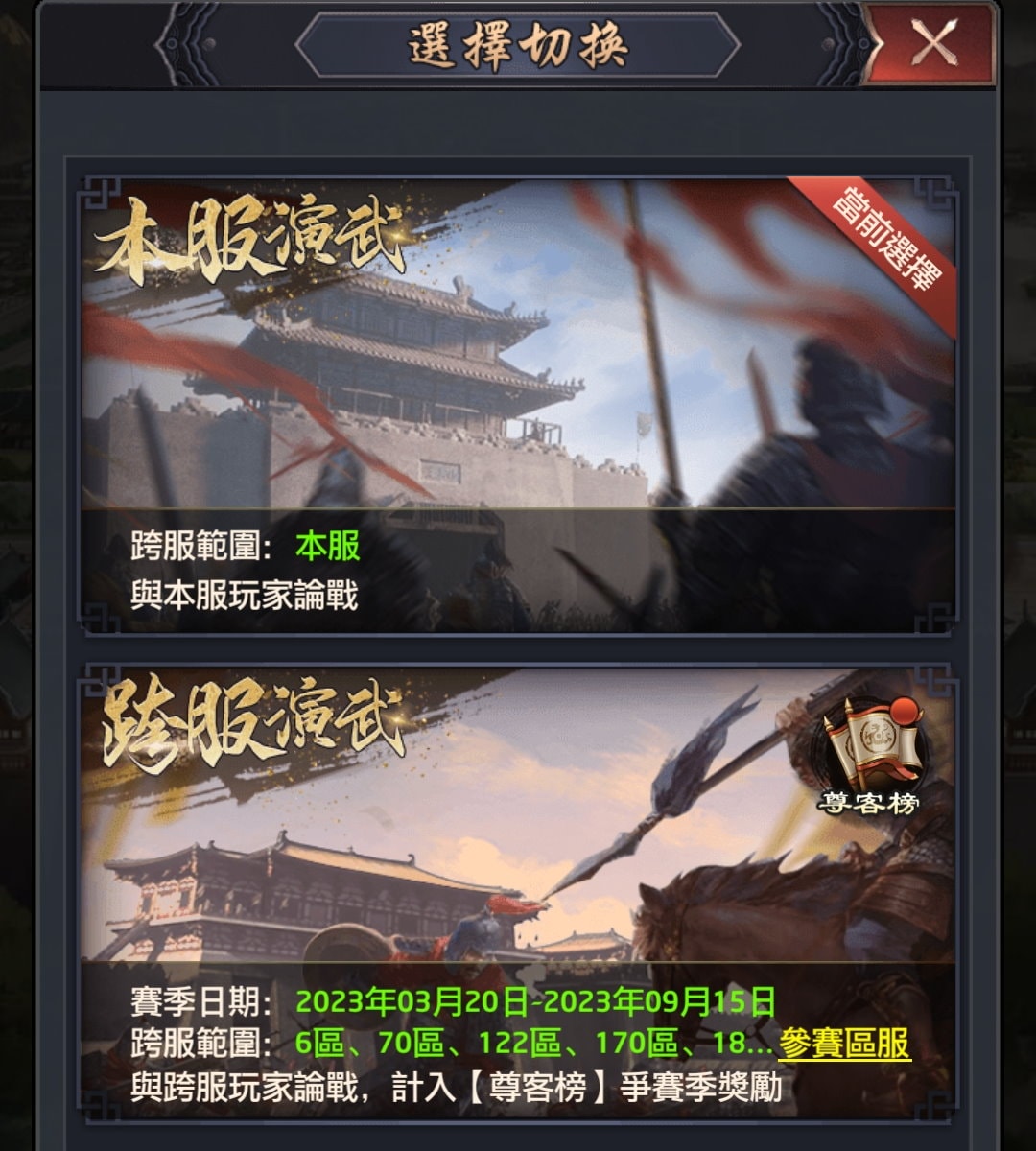
Task: Open the 尊客榜 ranking scroll icon
Action: [x=869, y=757]
